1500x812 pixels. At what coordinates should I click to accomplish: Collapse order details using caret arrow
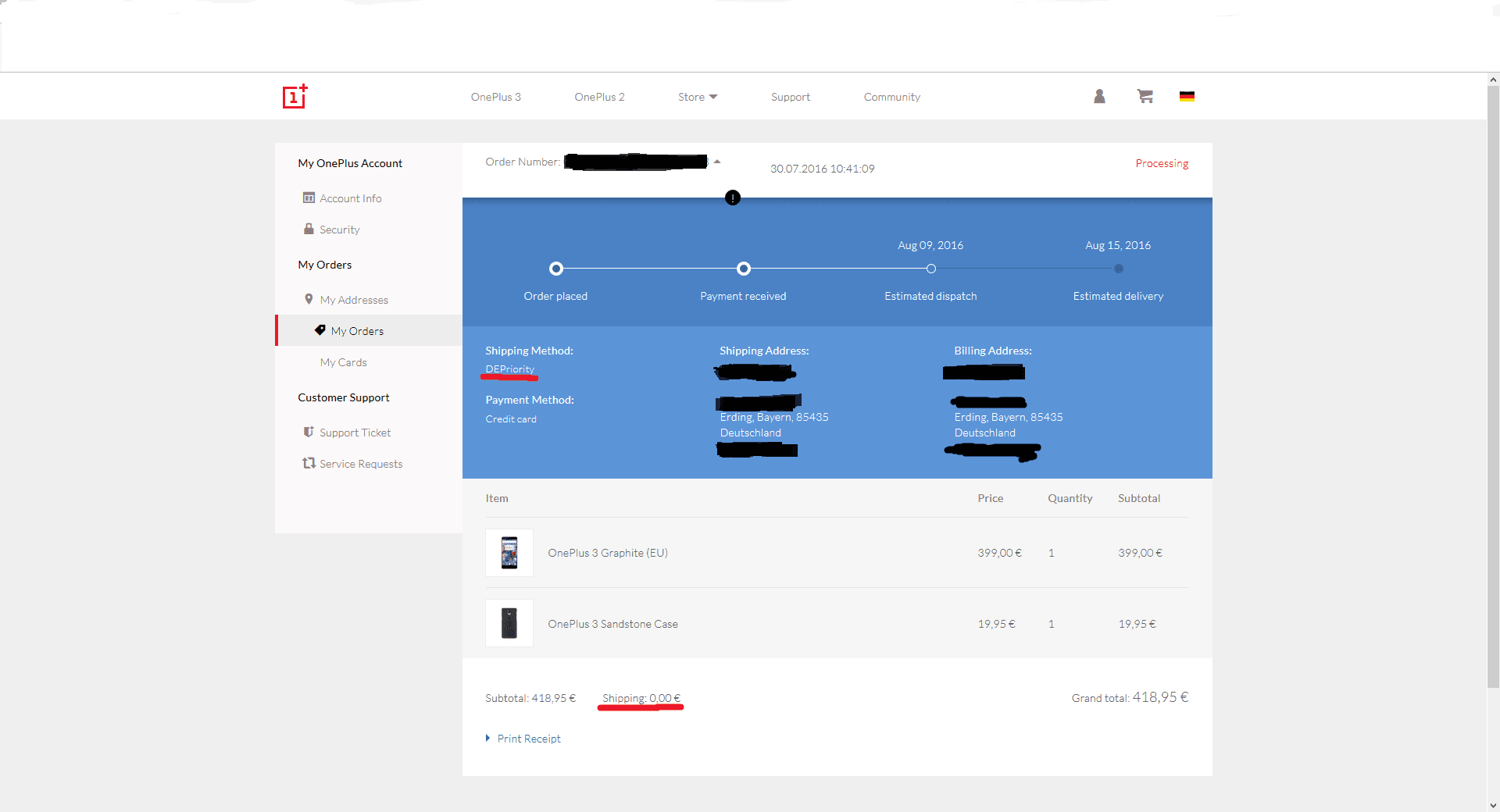717,162
